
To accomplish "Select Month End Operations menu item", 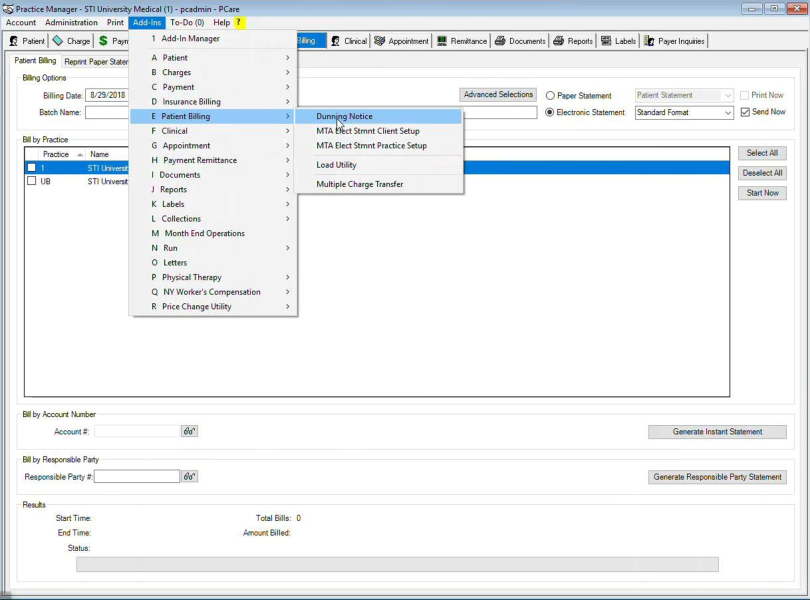I will [x=204, y=234].
